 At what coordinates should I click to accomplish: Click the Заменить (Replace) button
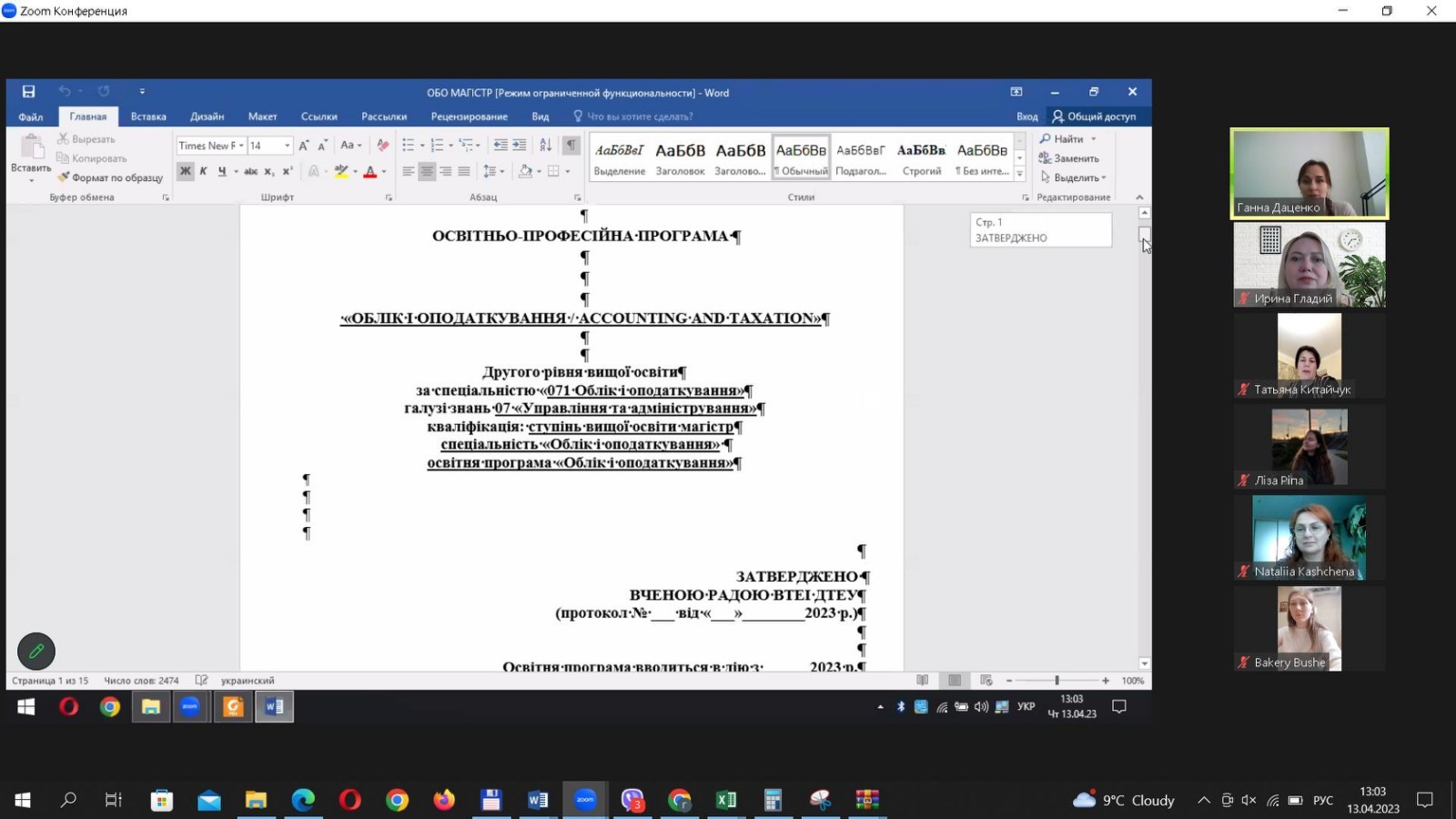(1069, 158)
